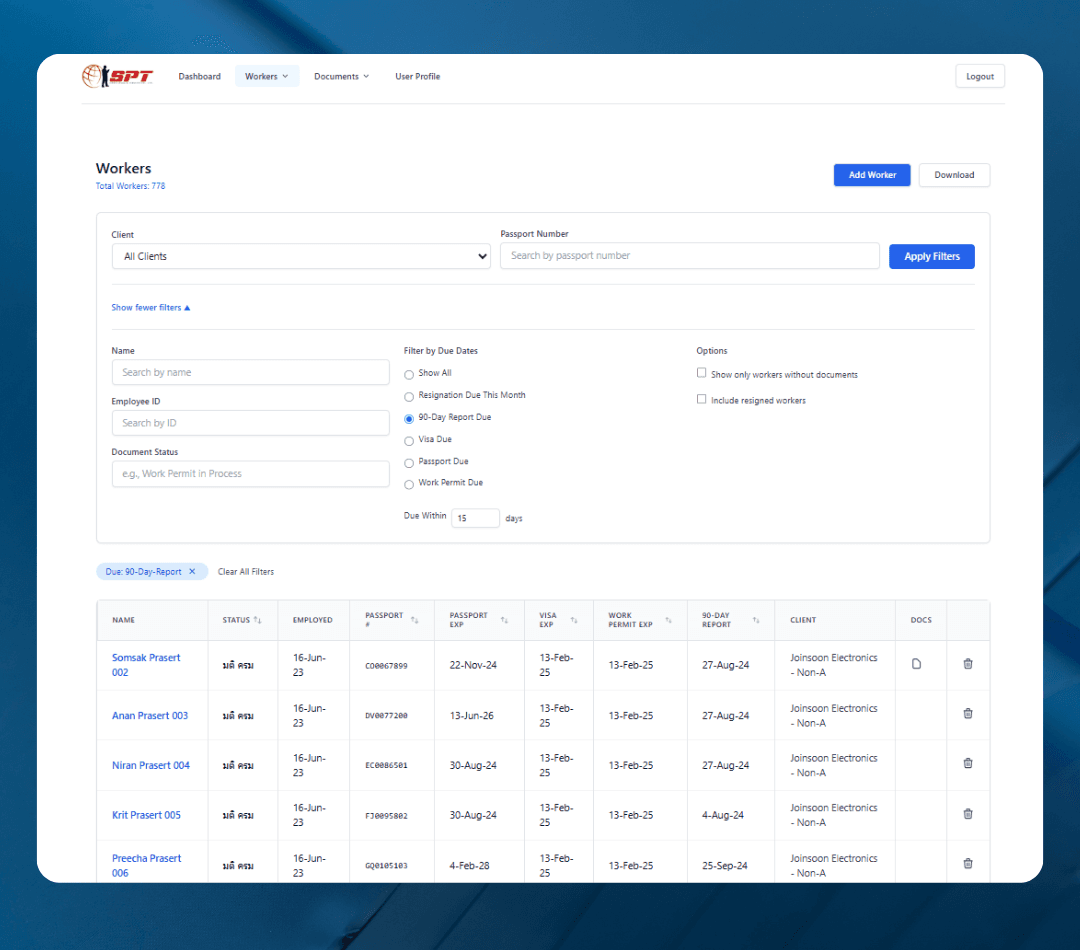Open worker Somsak Prasert 002
Screen dimensions: 1080x950
(146, 665)
